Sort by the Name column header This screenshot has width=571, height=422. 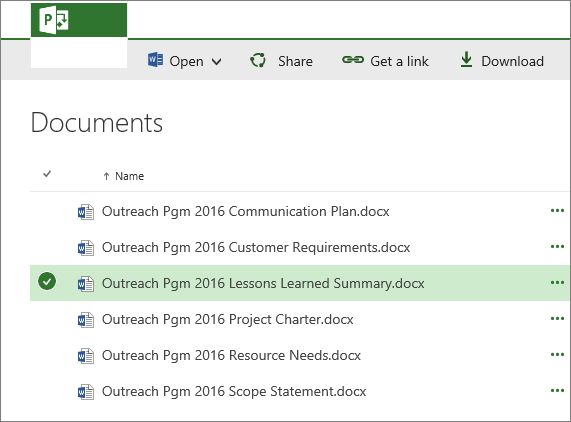click(x=129, y=176)
